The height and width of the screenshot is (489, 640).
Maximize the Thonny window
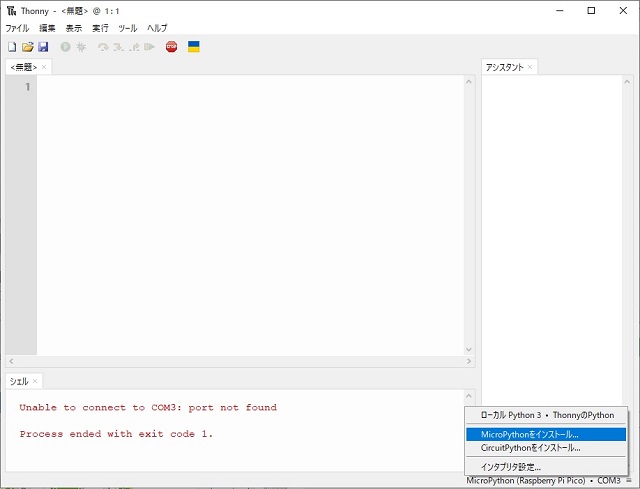591,11
